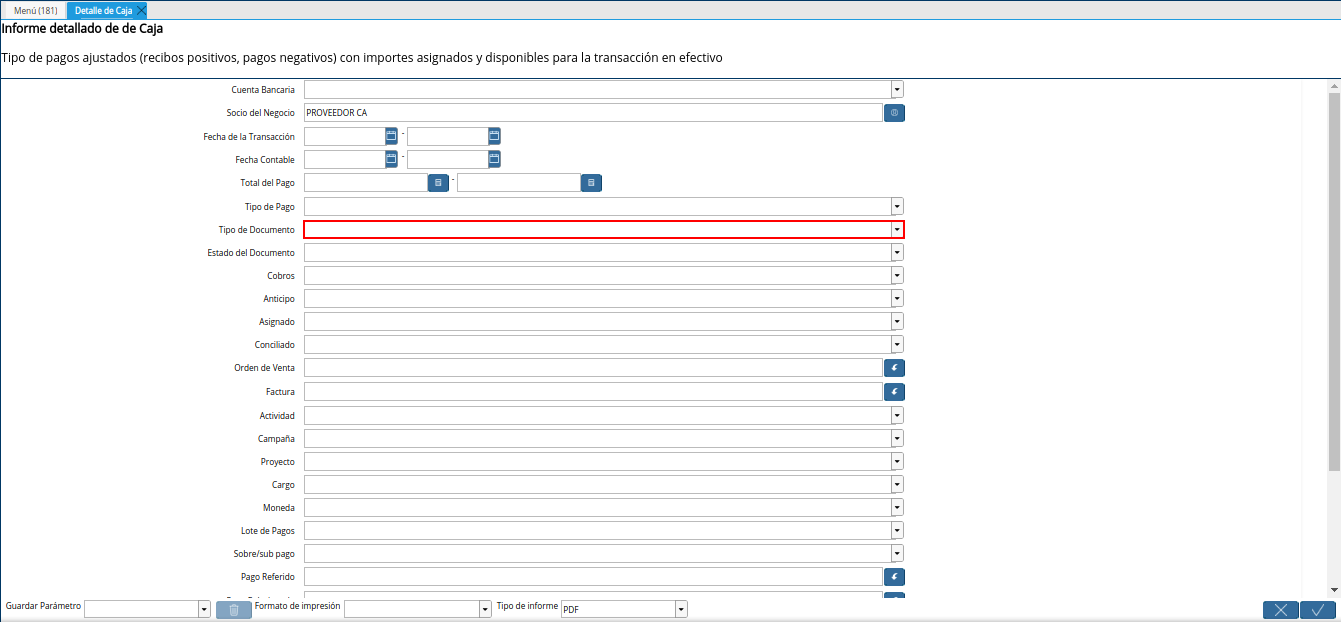This screenshot has width=1341, height=622.
Task: Switch to Menú (181) tab
Action: click(35, 10)
